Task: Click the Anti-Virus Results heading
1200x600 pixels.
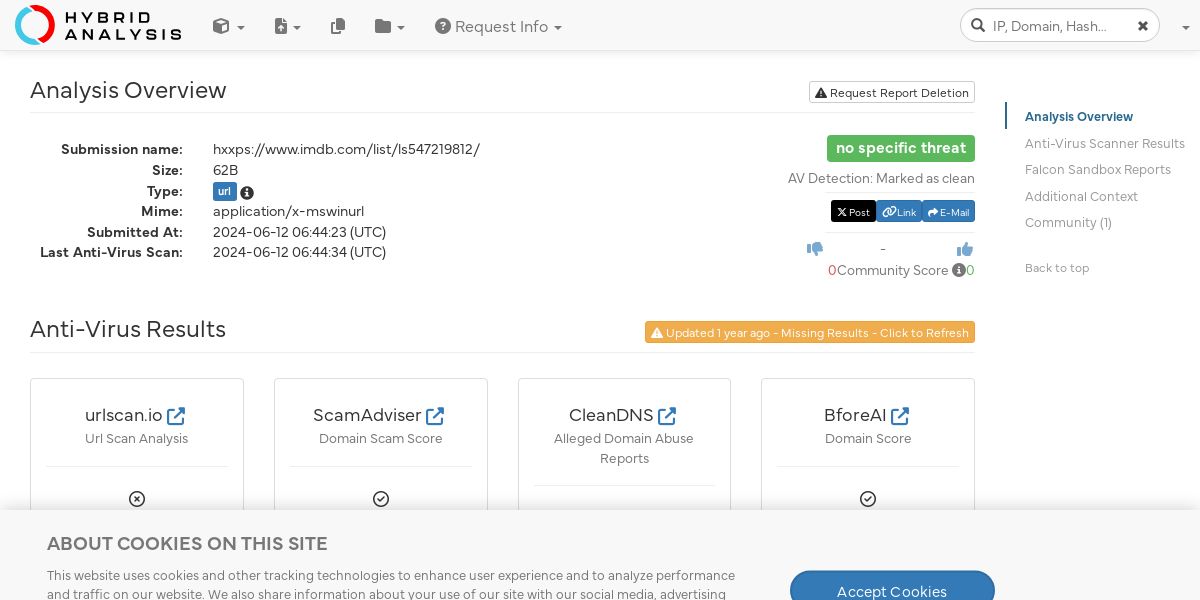Action: [x=128, y=329]
